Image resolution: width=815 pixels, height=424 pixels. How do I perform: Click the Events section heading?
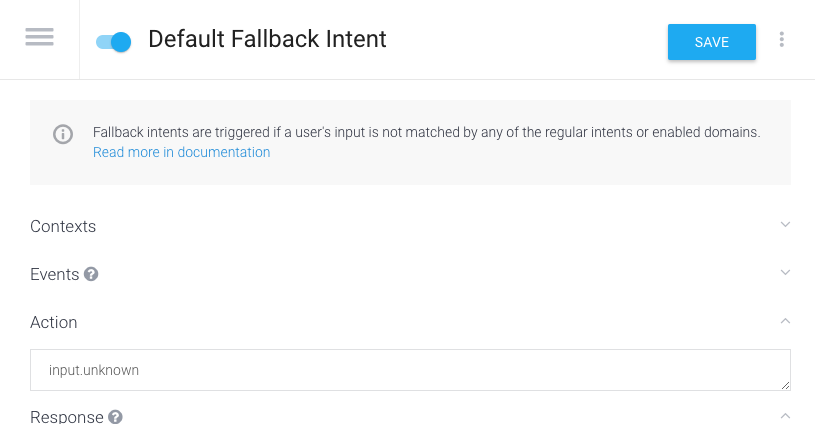(x=55, y=274)
